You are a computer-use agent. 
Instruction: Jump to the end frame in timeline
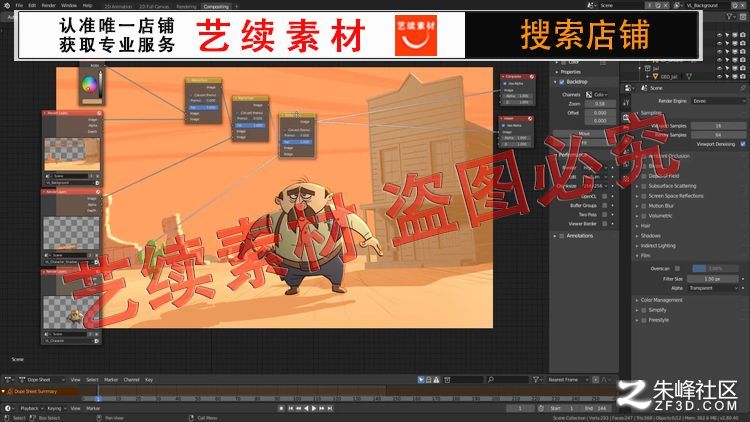(330, 408)
